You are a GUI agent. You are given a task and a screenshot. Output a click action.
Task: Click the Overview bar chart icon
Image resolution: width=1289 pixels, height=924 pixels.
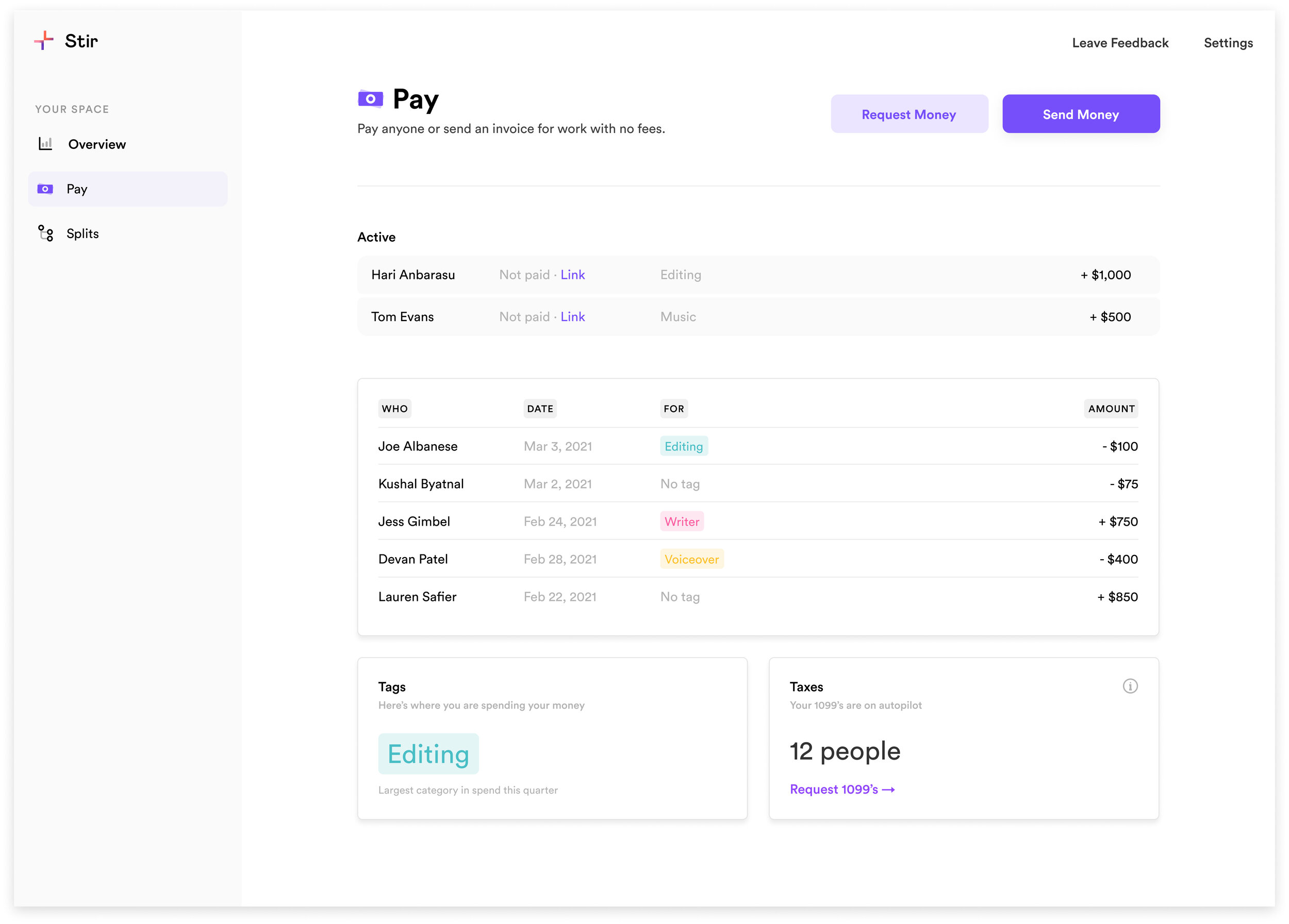pos(45,144)
